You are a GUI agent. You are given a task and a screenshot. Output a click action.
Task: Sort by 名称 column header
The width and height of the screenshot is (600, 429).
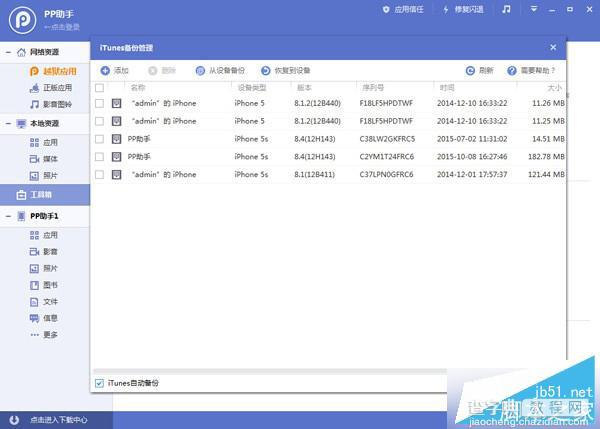[x=138, y=88]
